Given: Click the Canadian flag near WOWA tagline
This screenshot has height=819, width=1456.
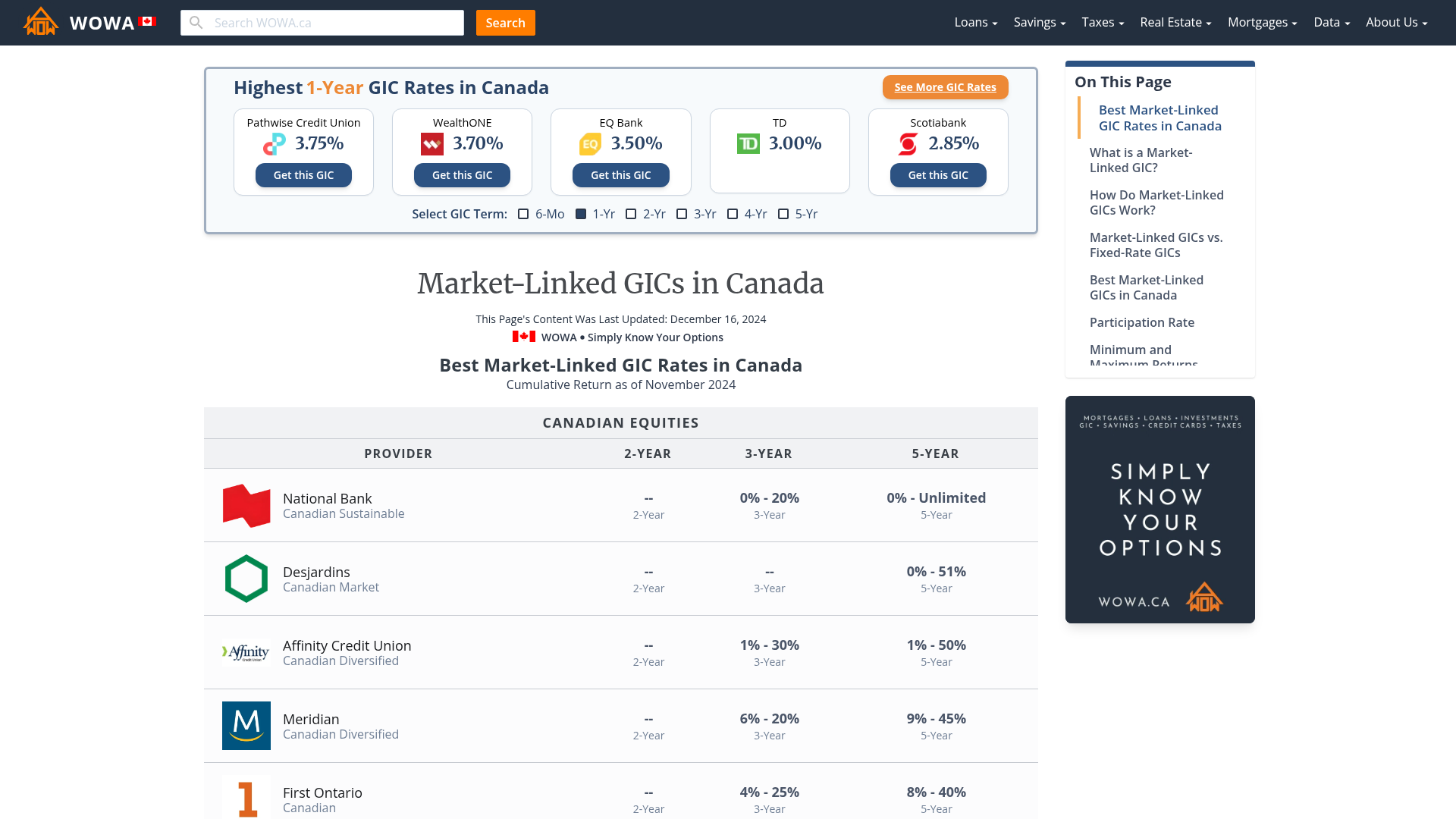Looking at the screenshot, I should click(524, 337).
